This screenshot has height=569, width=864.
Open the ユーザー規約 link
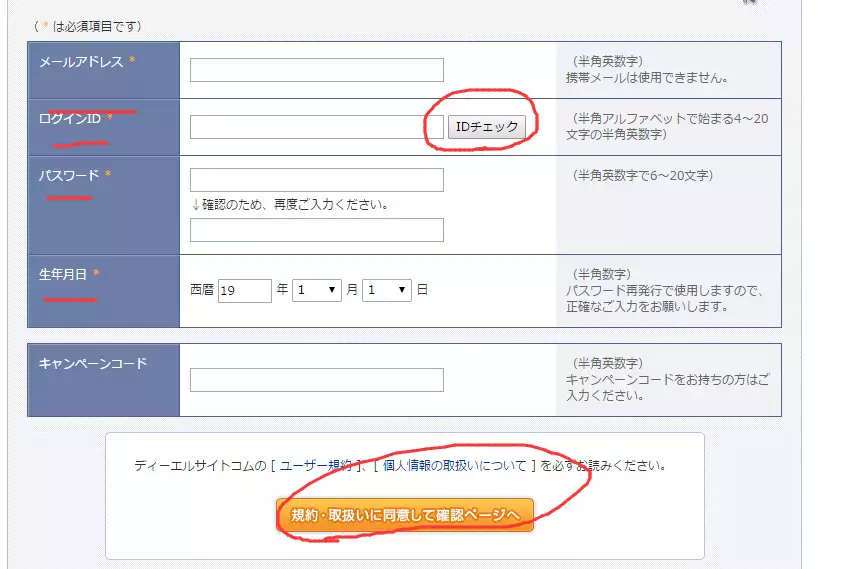pos(315,466)
